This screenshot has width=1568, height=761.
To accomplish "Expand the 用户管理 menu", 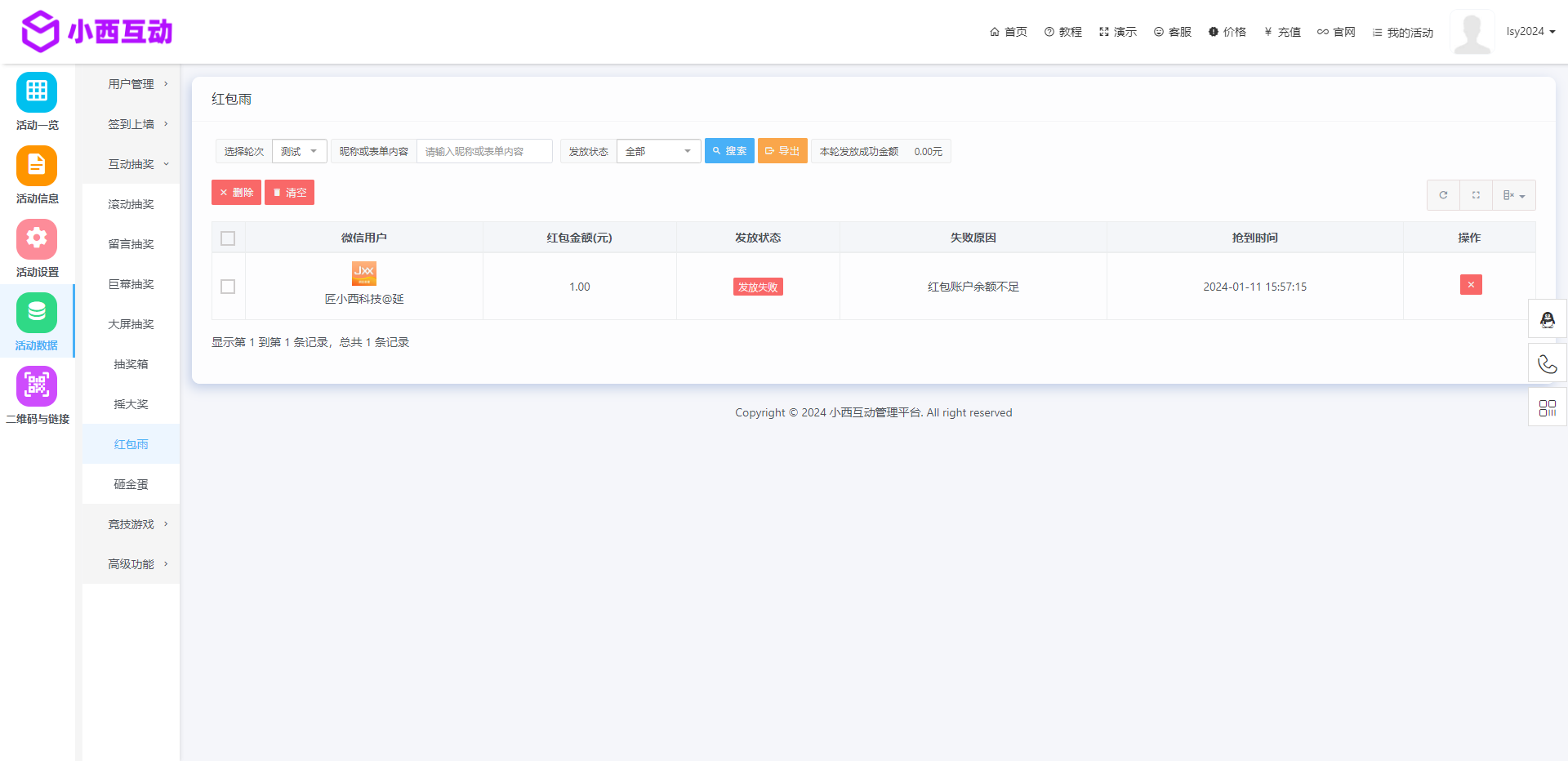I will [x=131, y=84].
